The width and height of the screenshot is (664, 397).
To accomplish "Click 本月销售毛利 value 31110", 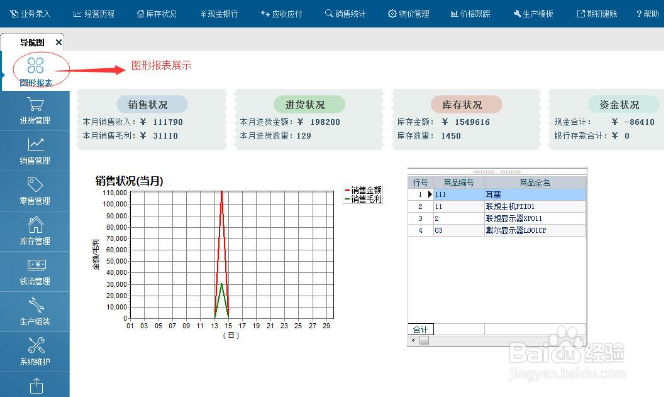I will click(x=165, y=136).
